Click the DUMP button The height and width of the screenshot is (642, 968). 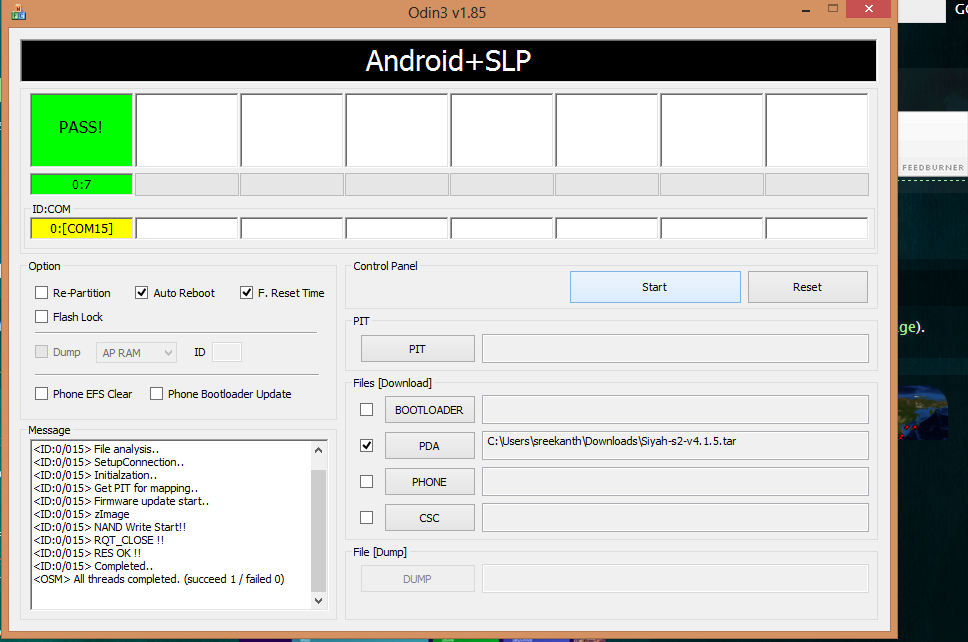coord(418,578)
